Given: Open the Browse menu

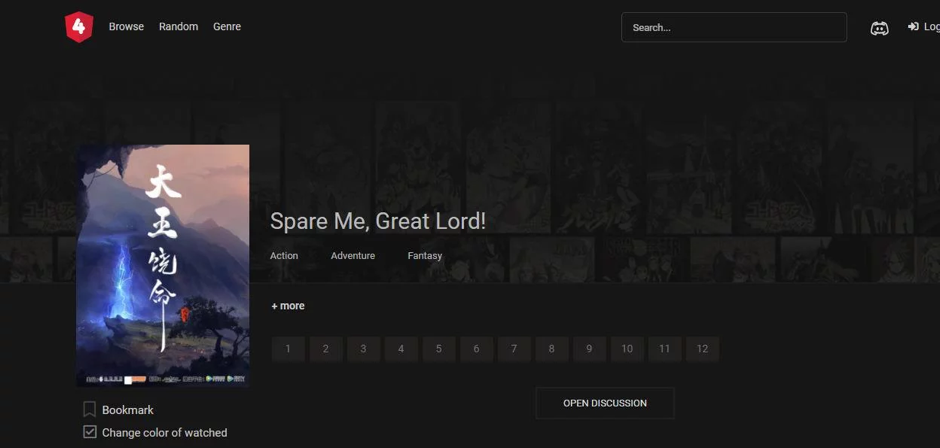Looking at the screenshot, I should click(126, 26).
